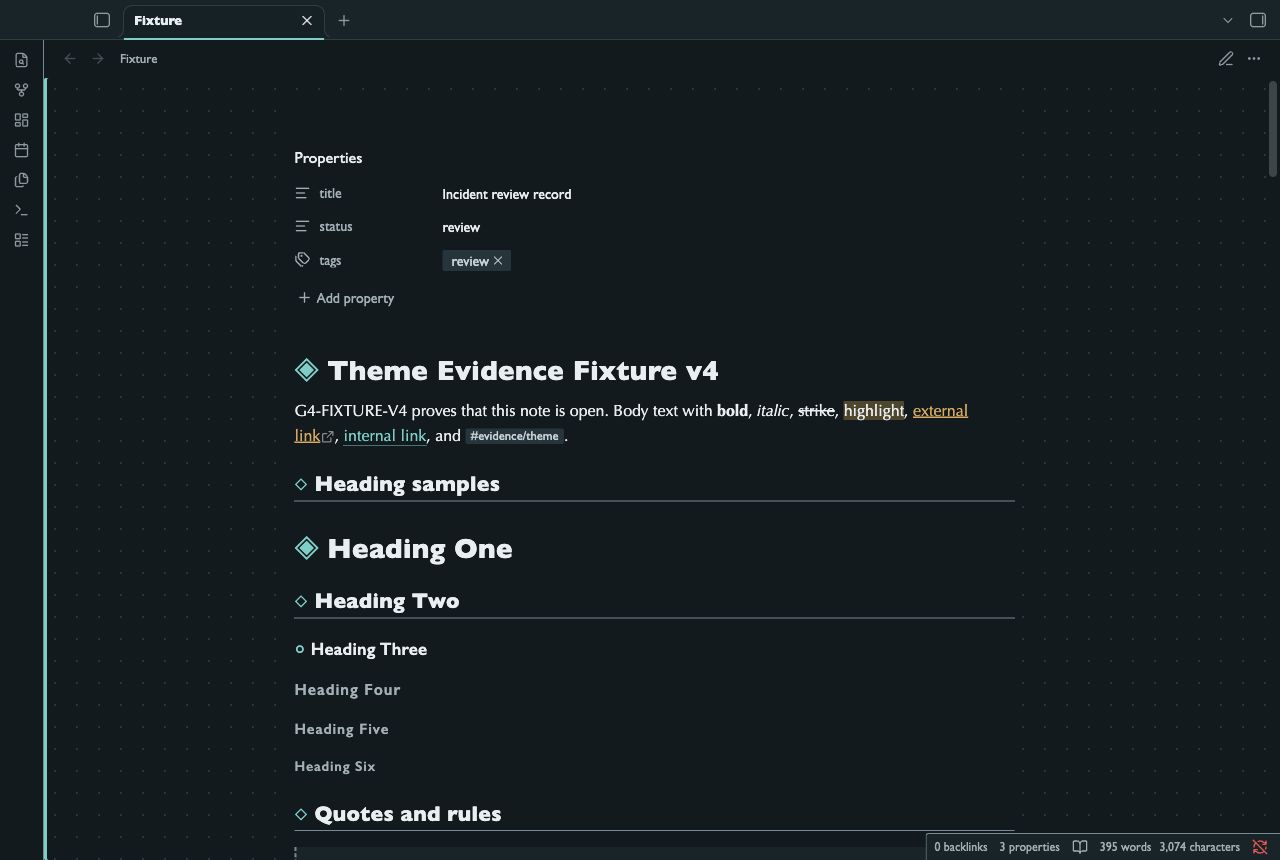Click the bottom ribbon list icon
The width and height of the screenshot is (1280, 860).
pos(21,240)
